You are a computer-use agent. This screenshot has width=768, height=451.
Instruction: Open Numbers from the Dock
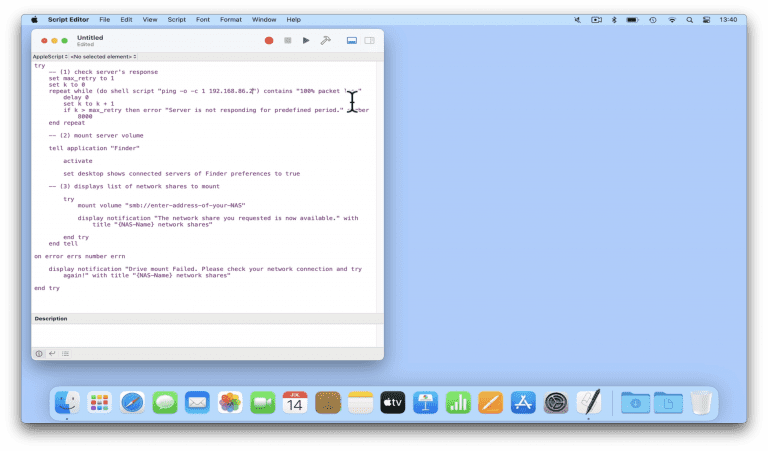pyautogui.click(x=458, y=403)
